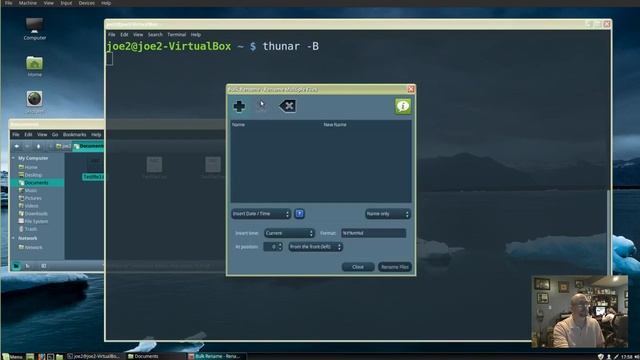Select Desktop in the file manager sidebar
640x360 pixels.
(33, 175)
